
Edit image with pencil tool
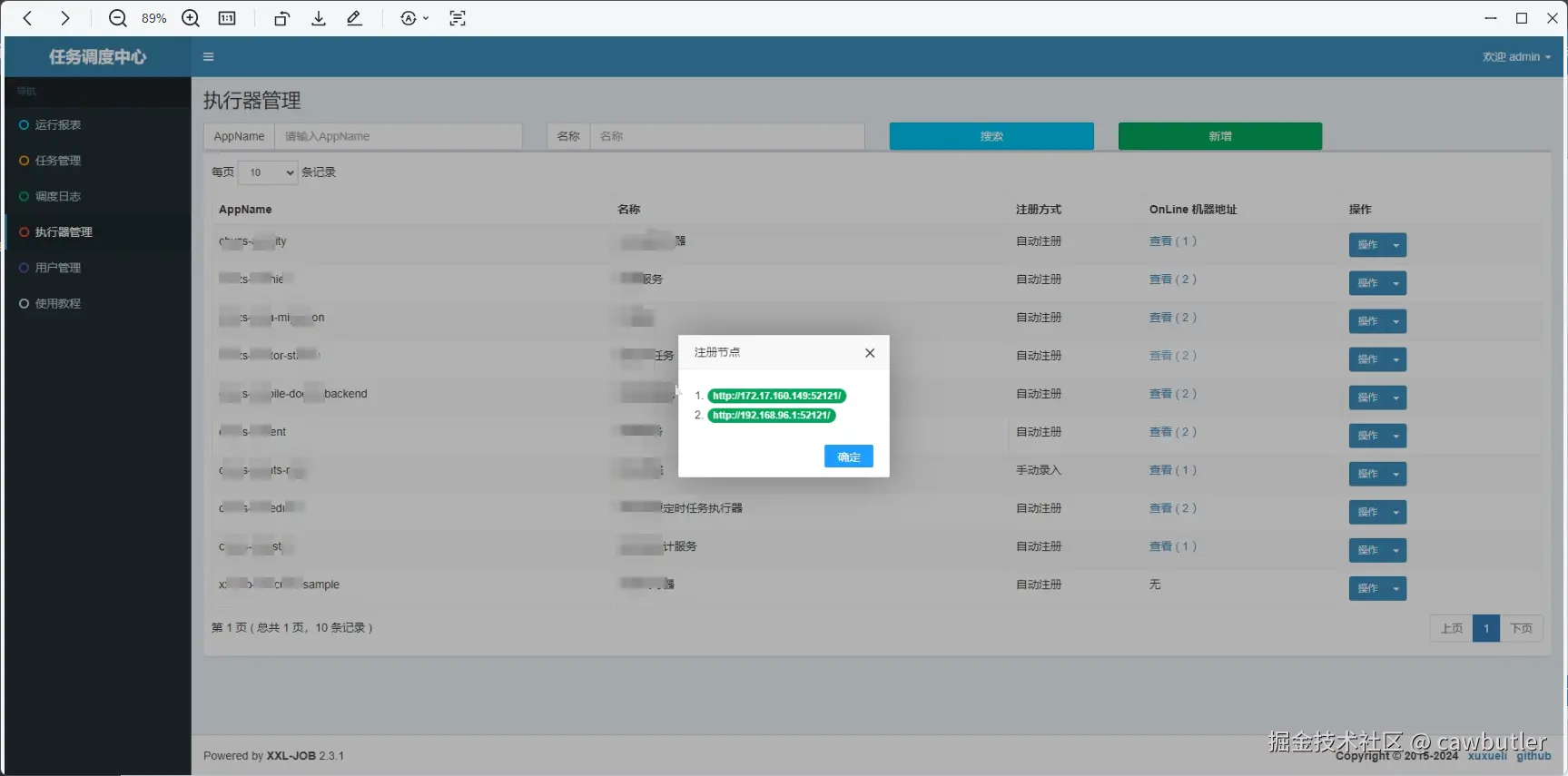coord(355,18)
